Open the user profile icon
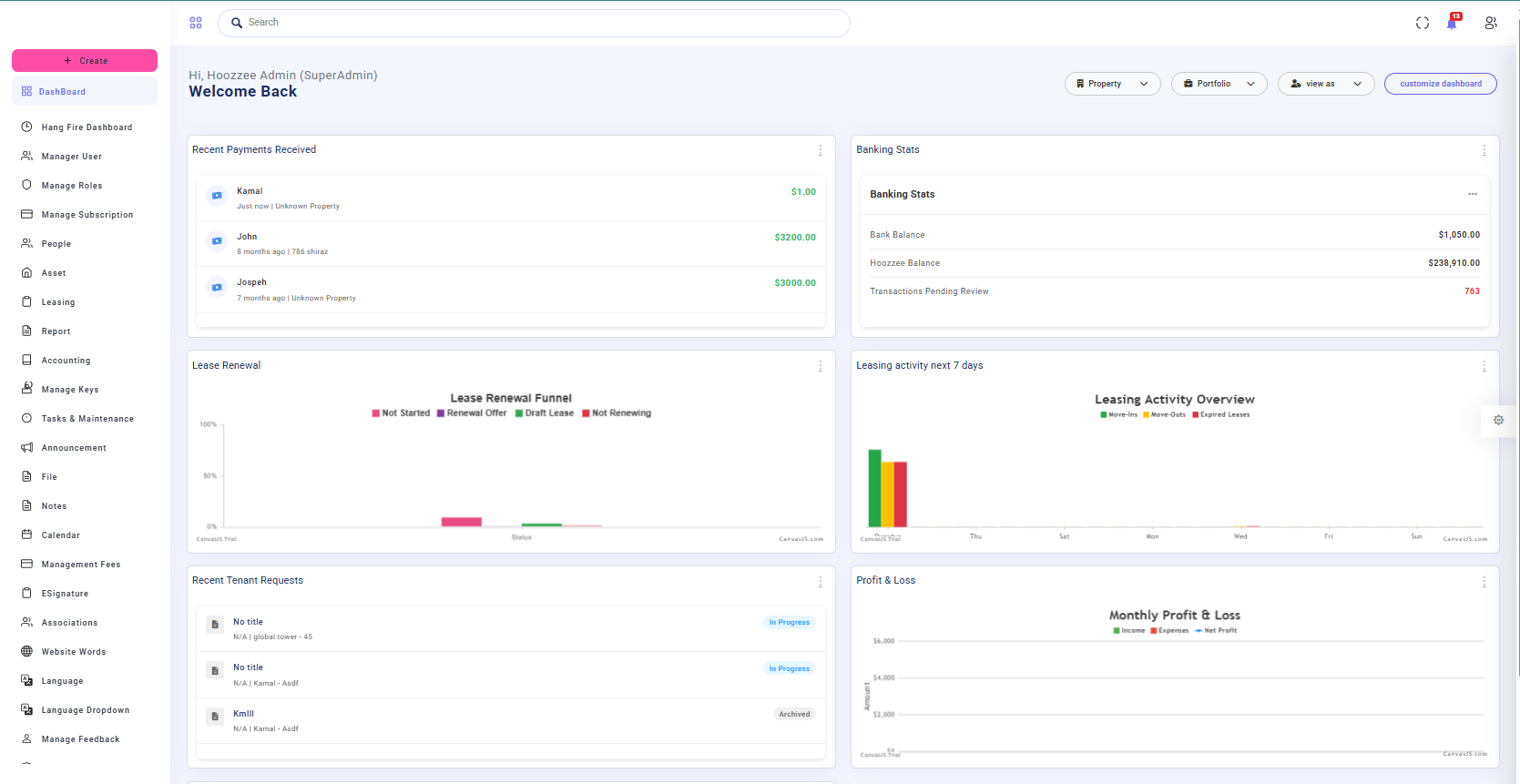The height and width of the screenshot is (784, 1520). pos(1490,23)
